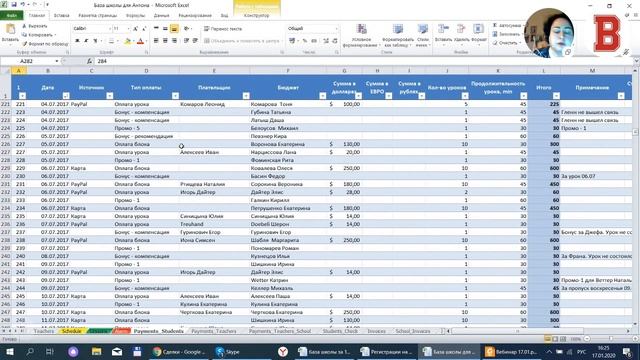The image size is (640, 360).
Task: Open the Тип оплаты filter dropdown
Action: 175,96
